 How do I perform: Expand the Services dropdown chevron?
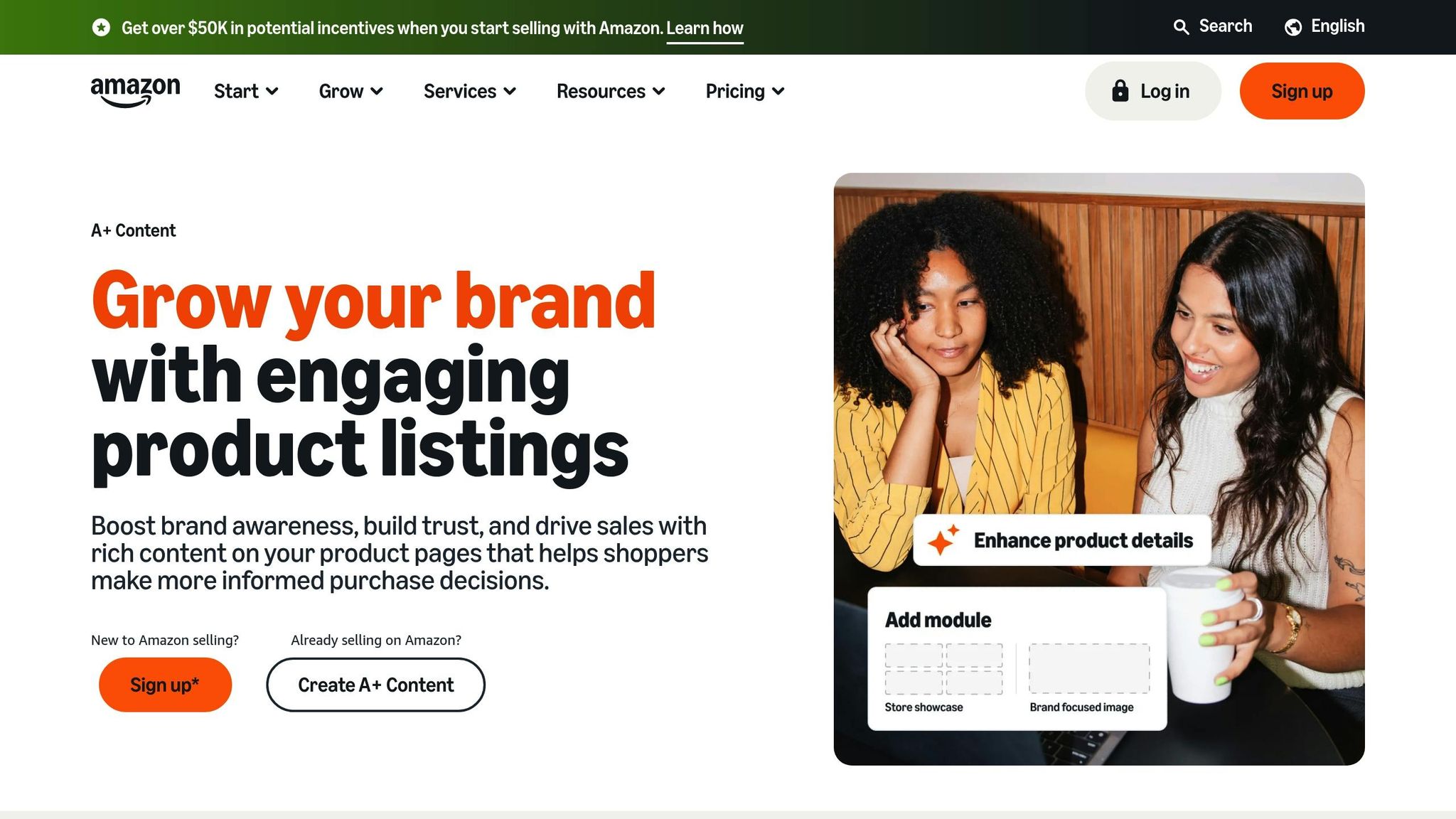[x=510, y=92]
